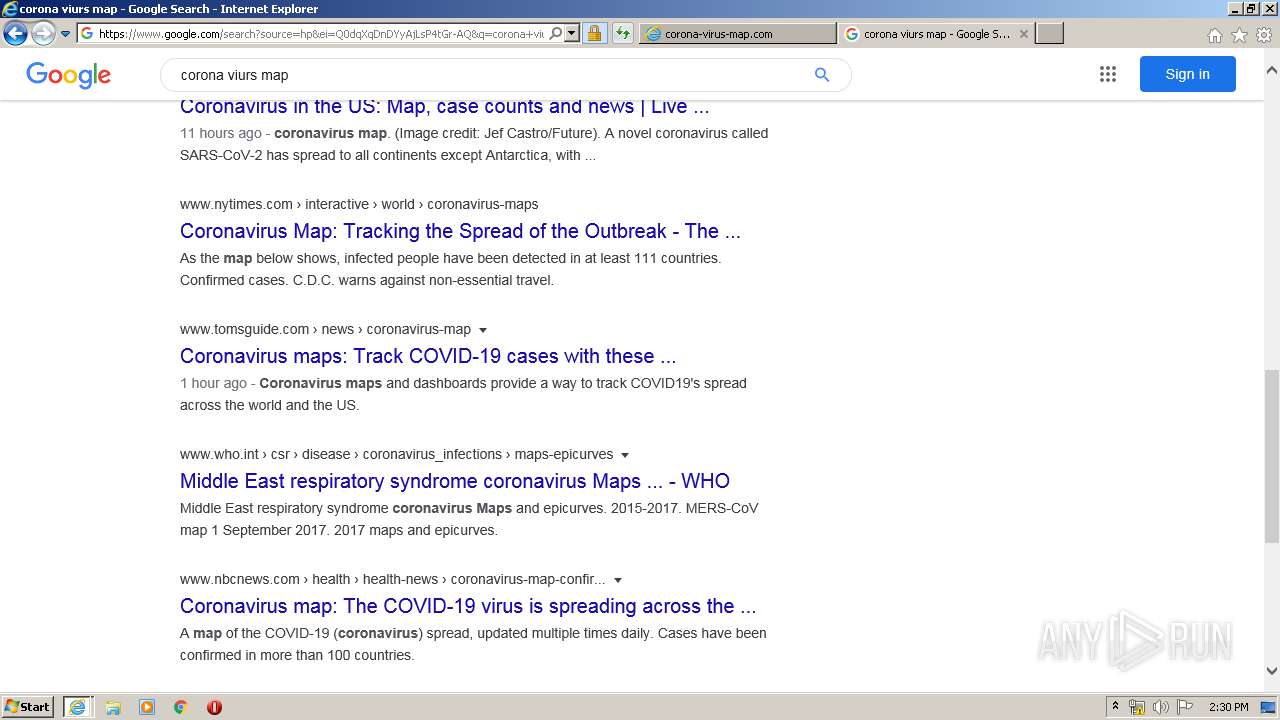This screenshot has height=720, width=1280.
Task: Open 'Coronavirus in the US: Map' result
Action: [444, 106]
